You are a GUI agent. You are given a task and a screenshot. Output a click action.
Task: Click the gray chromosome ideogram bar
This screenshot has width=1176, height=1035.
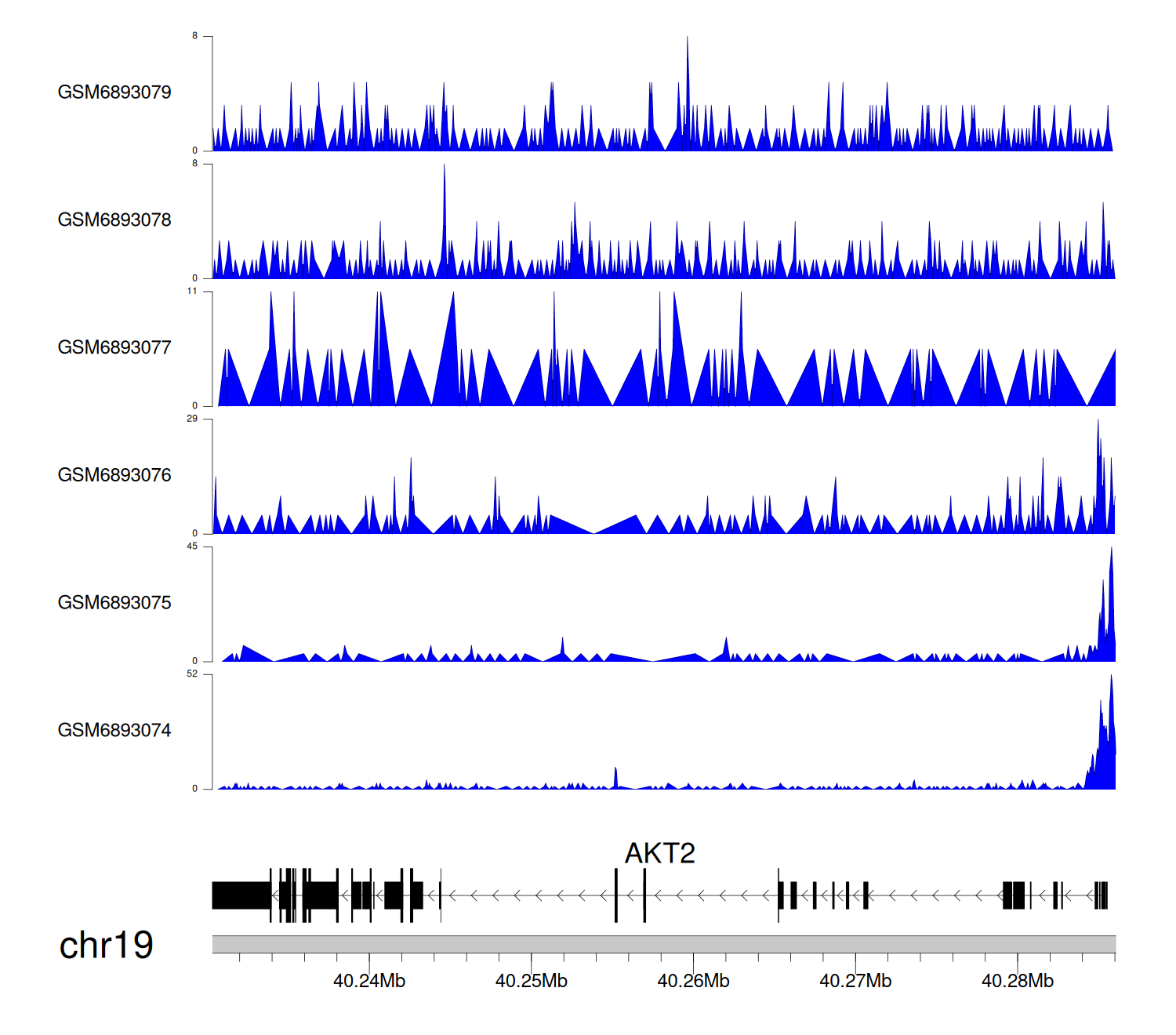click(663, 944)
